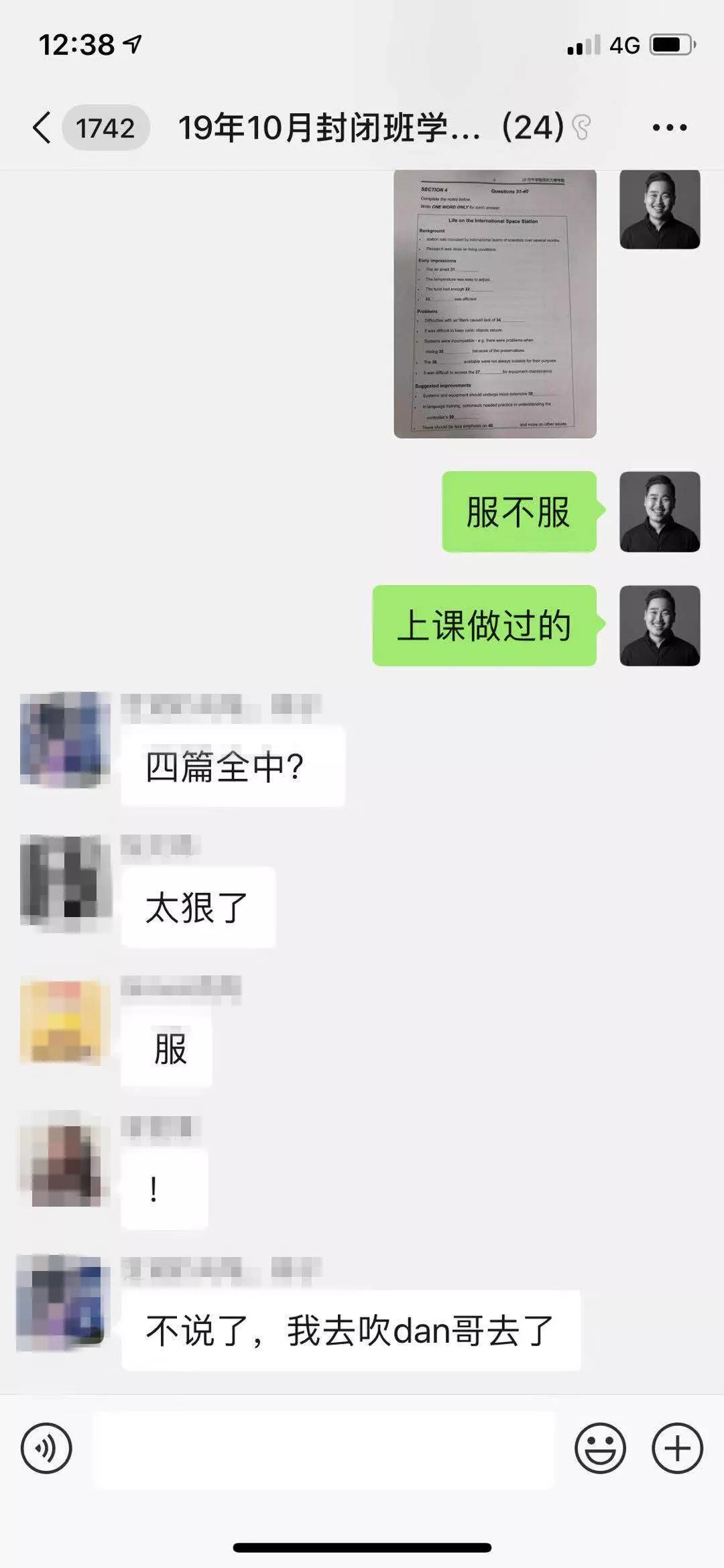Open chat options via the three-dot menu
724x1568 pixels.
click(670, 127)
